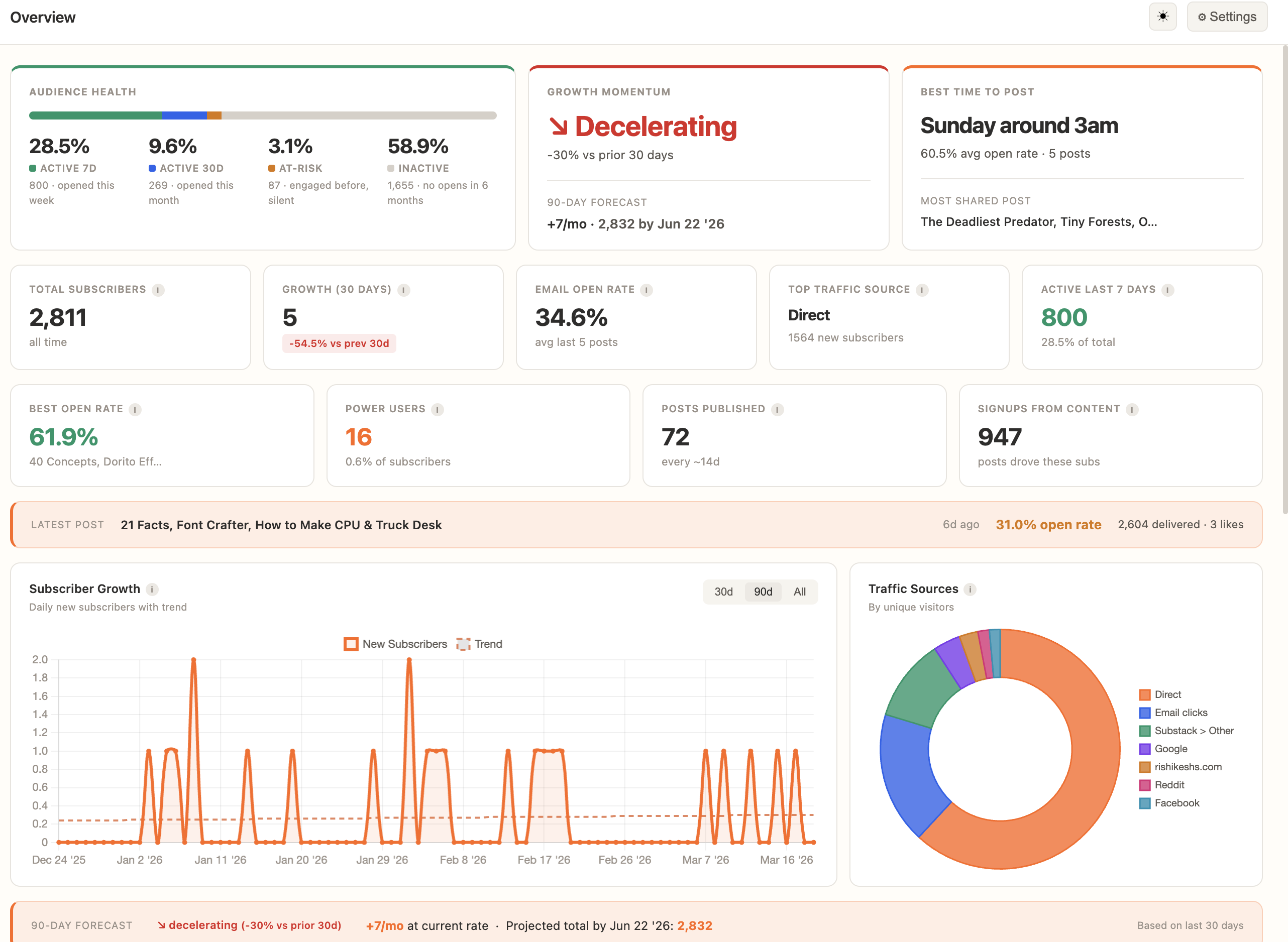Expand the Best Open Rate post list
Screen dimensions: 1288x942
tap(94, 462)
